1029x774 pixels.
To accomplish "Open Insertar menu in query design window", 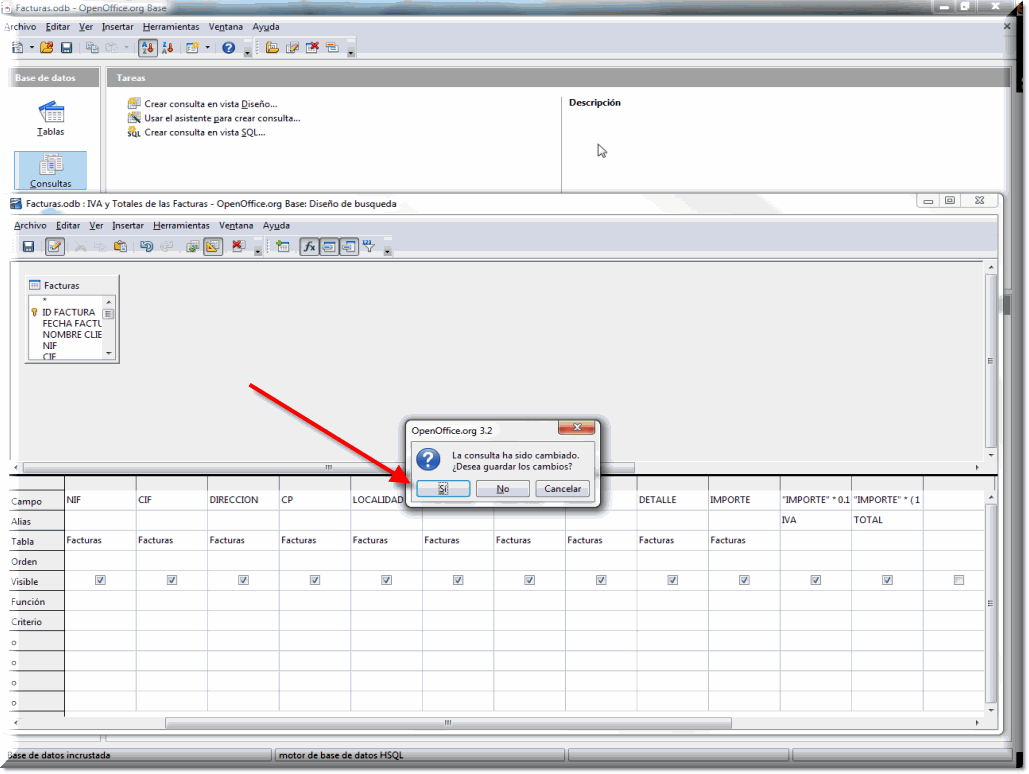I will tap(128, 226).
